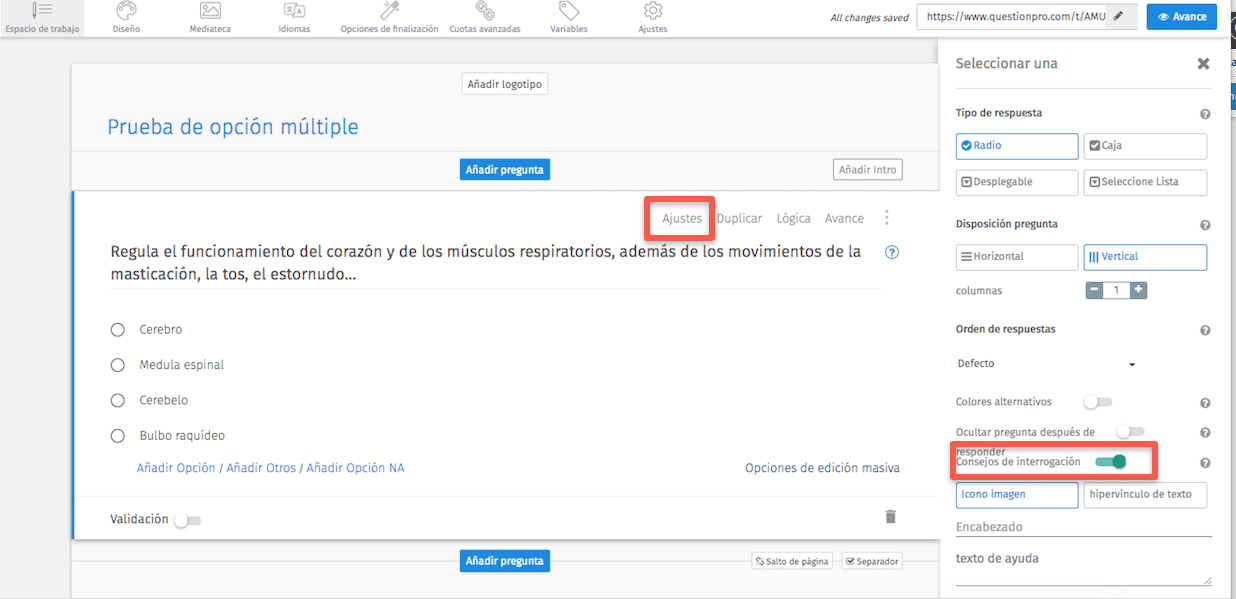Show help for Colores alternativos
This screenshot has width=1236, height=599.
pyautogui.click(x=1205, y=403)
